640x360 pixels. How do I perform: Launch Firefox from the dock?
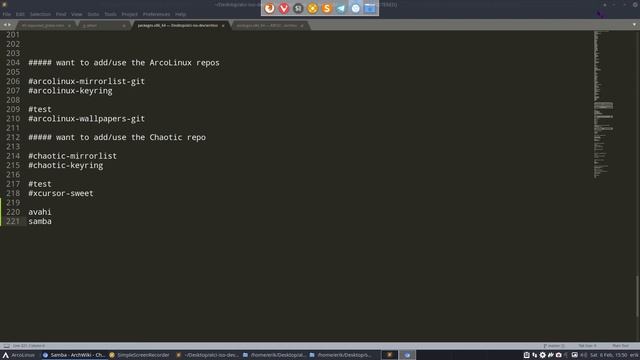(x=269, y=8)
